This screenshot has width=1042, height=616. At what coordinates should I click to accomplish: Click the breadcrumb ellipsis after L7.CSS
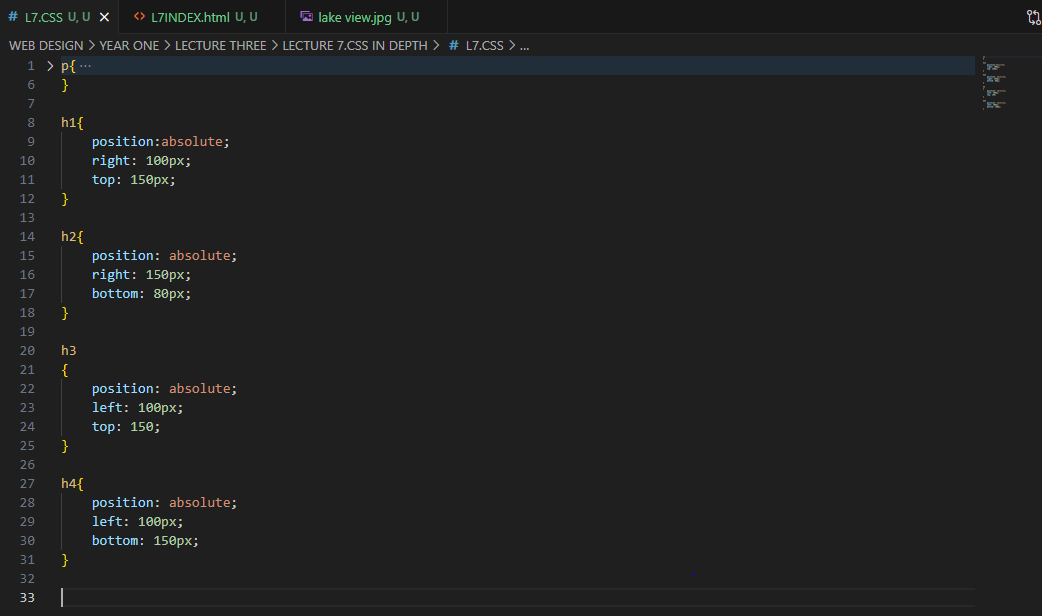[x=524, y=46]
